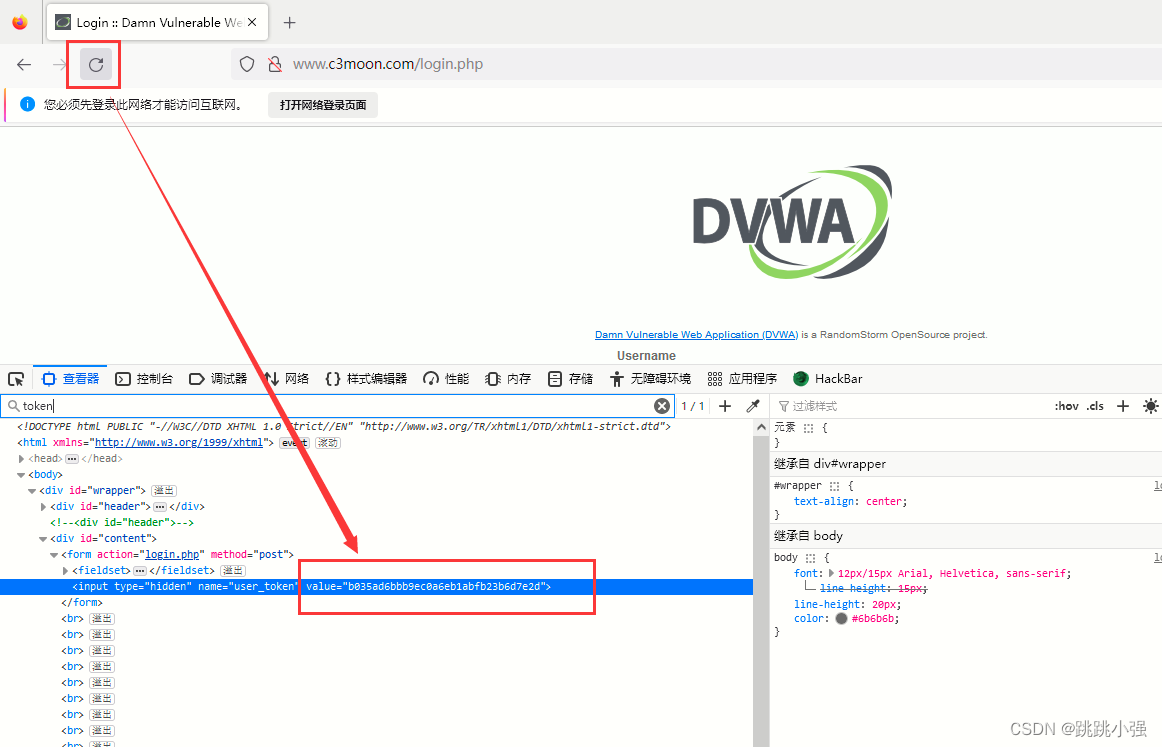This screenshot has width=1162, height=747.
Task: Click the event badge on html tag
Action: pos(294,443)
